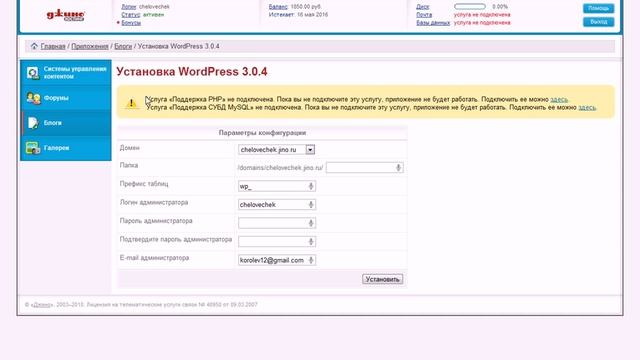The width and height of the screenshot is (640, 360).
Task: Click the Галереи sidebar icon
Action: [33, 148]
